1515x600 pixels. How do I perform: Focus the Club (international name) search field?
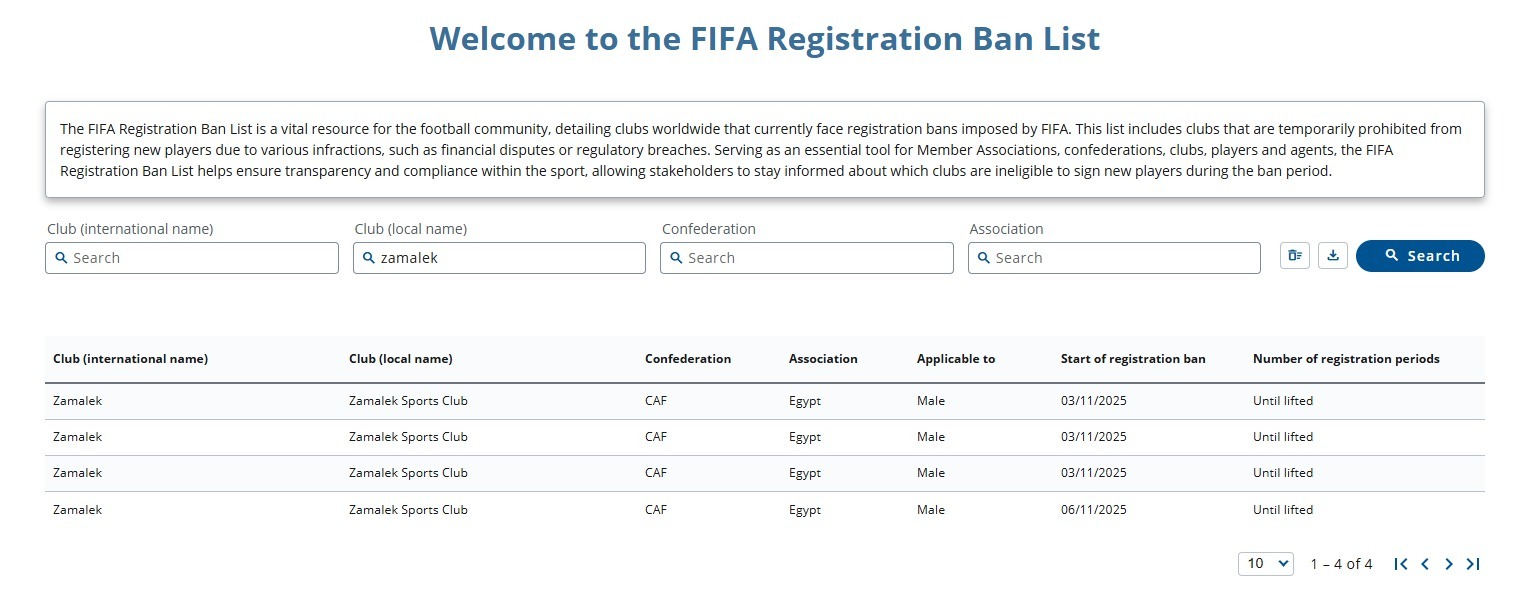[x=192, y=258]
